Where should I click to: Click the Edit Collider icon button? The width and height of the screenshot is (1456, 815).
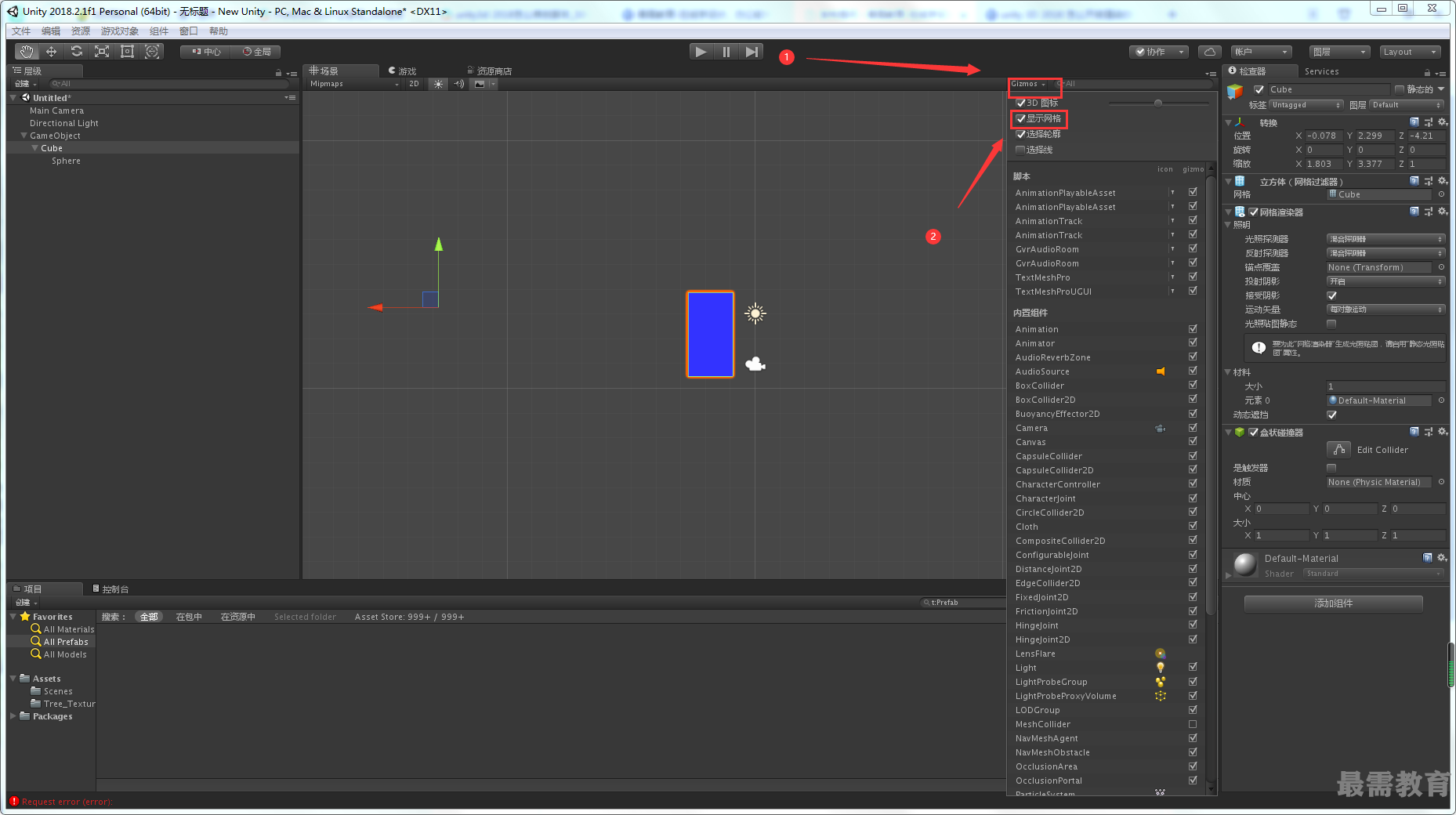(x=1338, y=450)
